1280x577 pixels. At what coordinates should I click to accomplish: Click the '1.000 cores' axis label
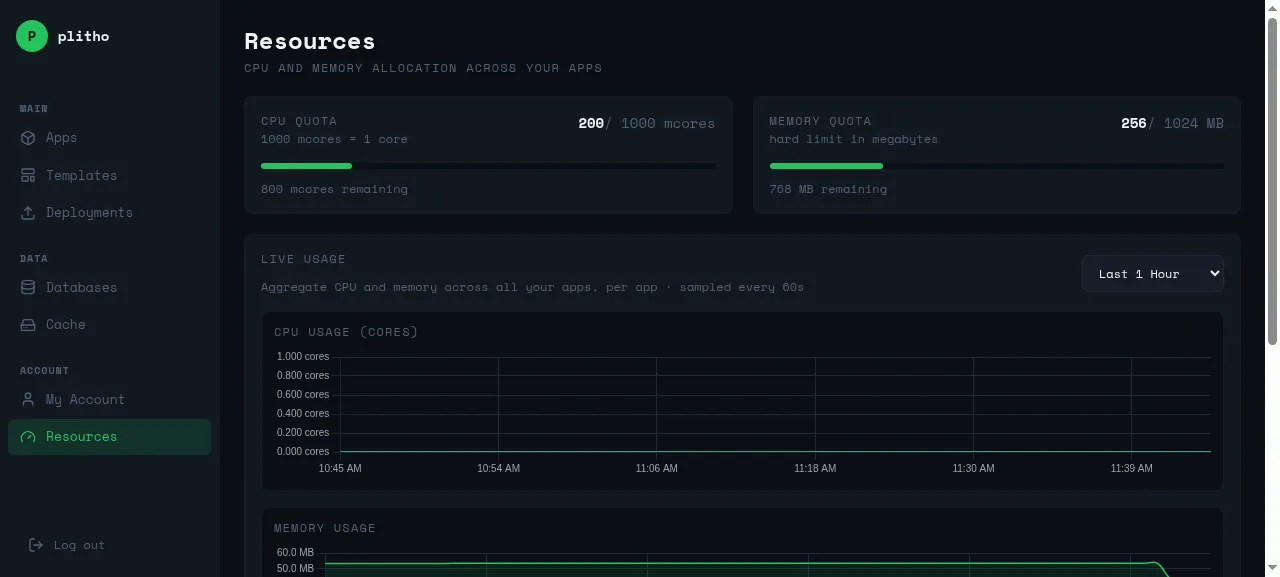point(303,357)
